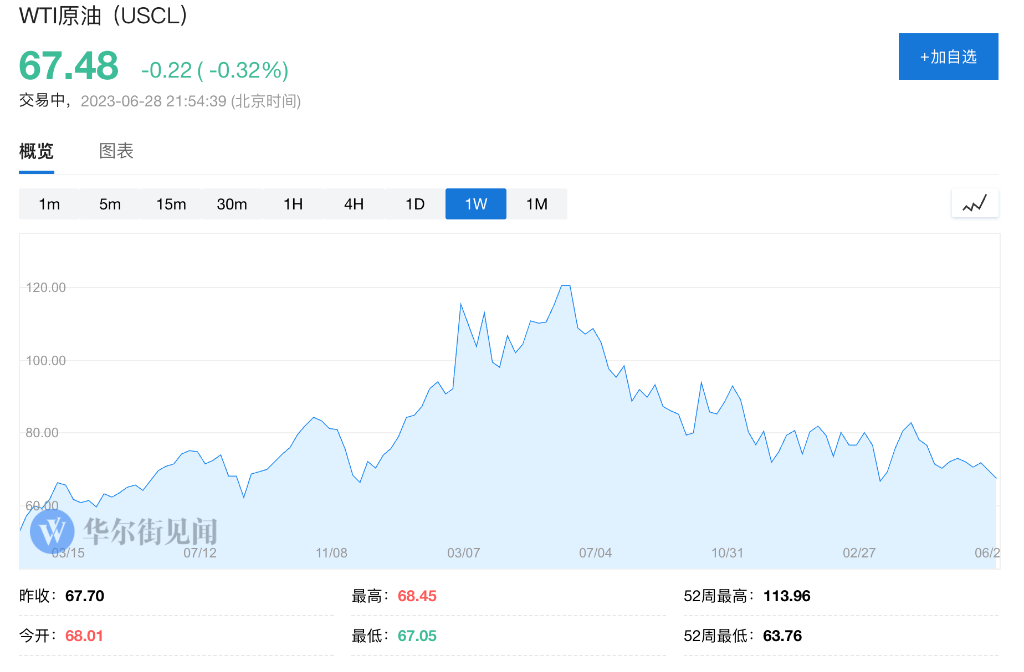Screen dimensions: 1024x672
Task: Pick the 4H interval button
Action: 354,204
